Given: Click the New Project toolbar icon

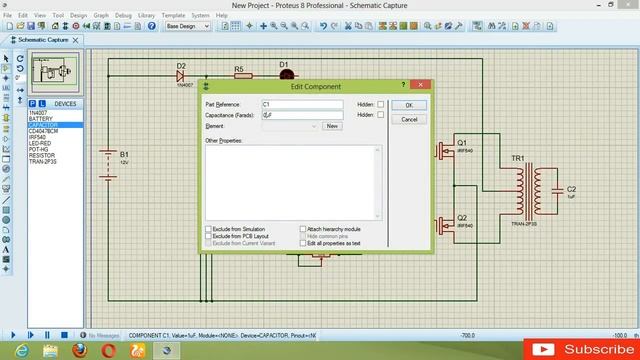Looking at the screenshot, I should (x=9, y=26).
